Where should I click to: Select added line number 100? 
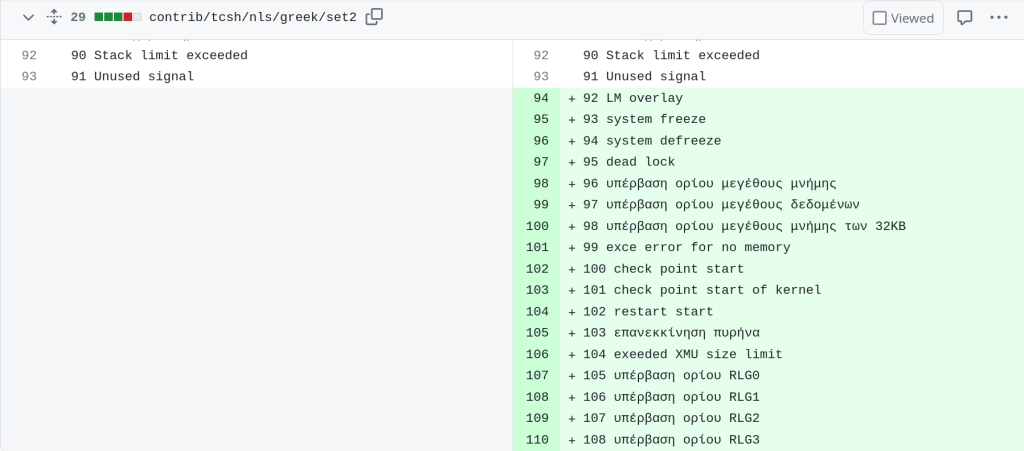click(536, 226)
